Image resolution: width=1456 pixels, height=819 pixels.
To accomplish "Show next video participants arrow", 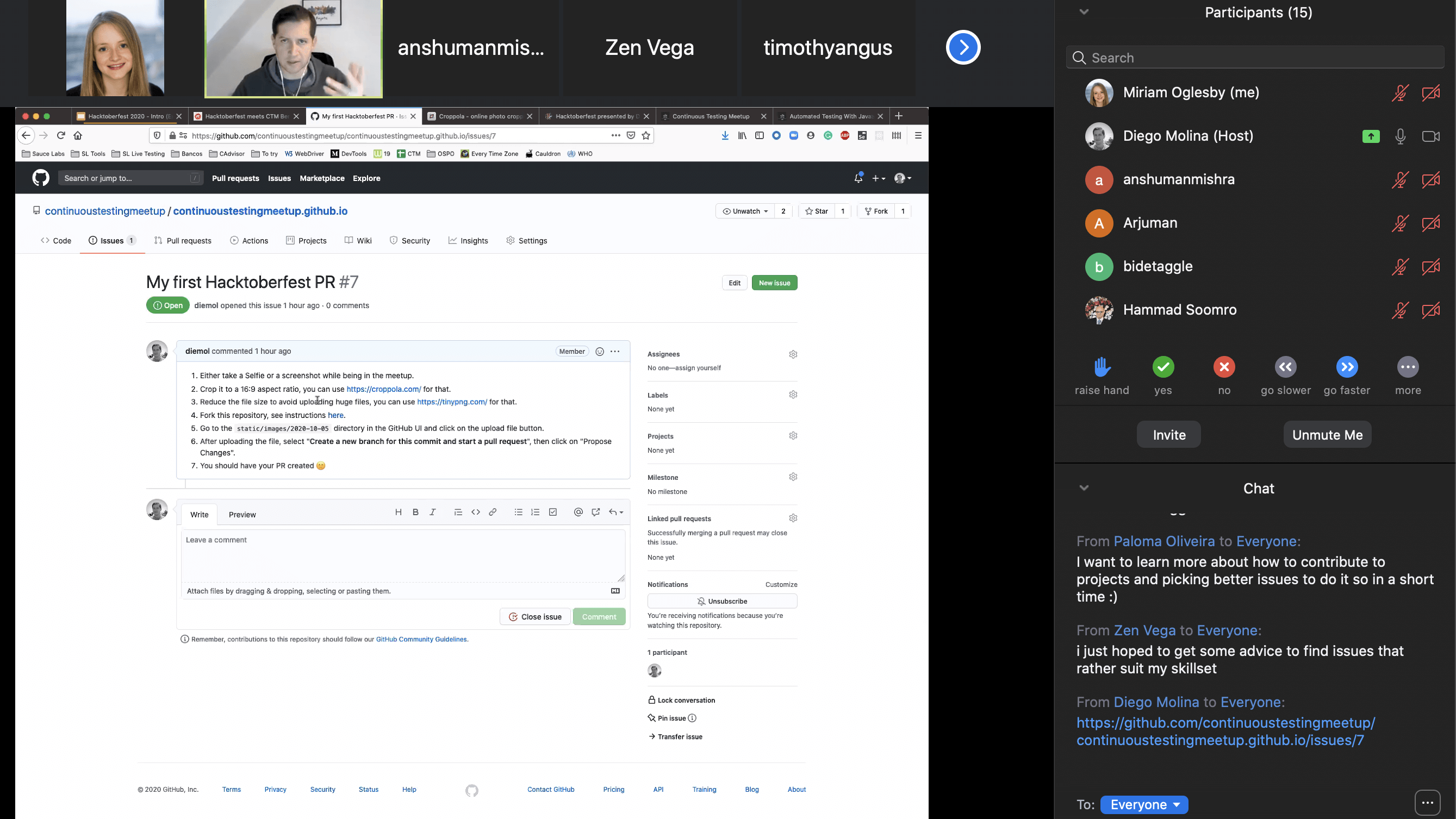I will (x=963, y=47).
